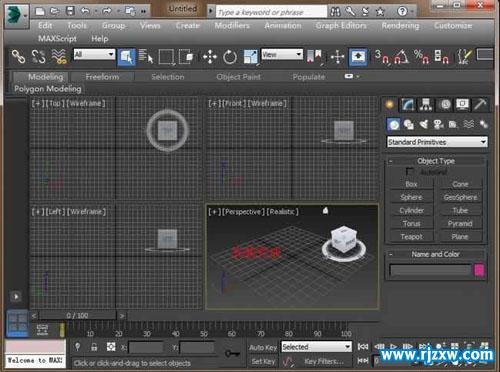Expand the Polygon Modeling ribbon panel
This screenshot has width=500, height=372.
48,89
